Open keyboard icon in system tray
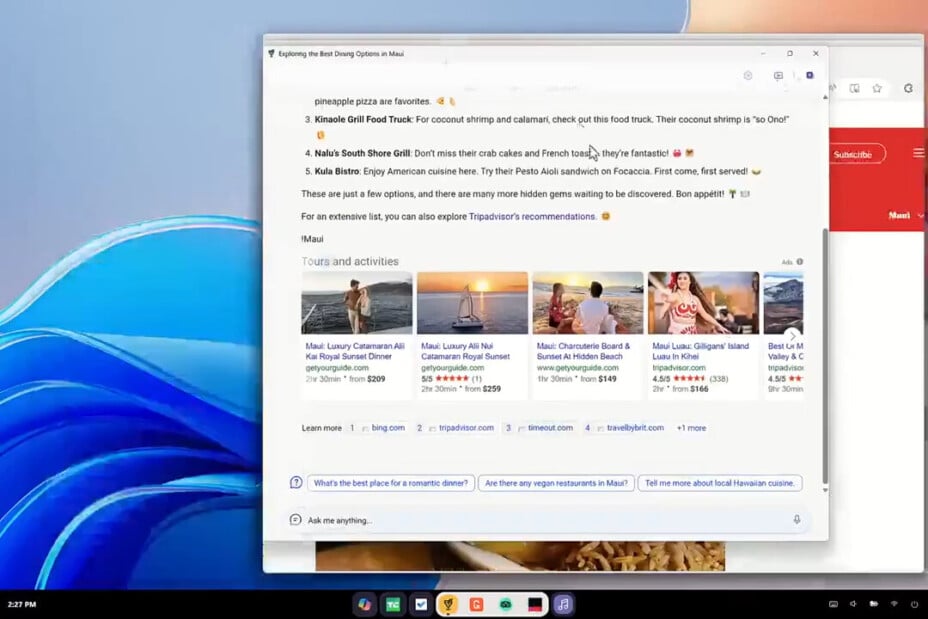The width and height of the screenshot is (928, 619). (x=833, y=604)
